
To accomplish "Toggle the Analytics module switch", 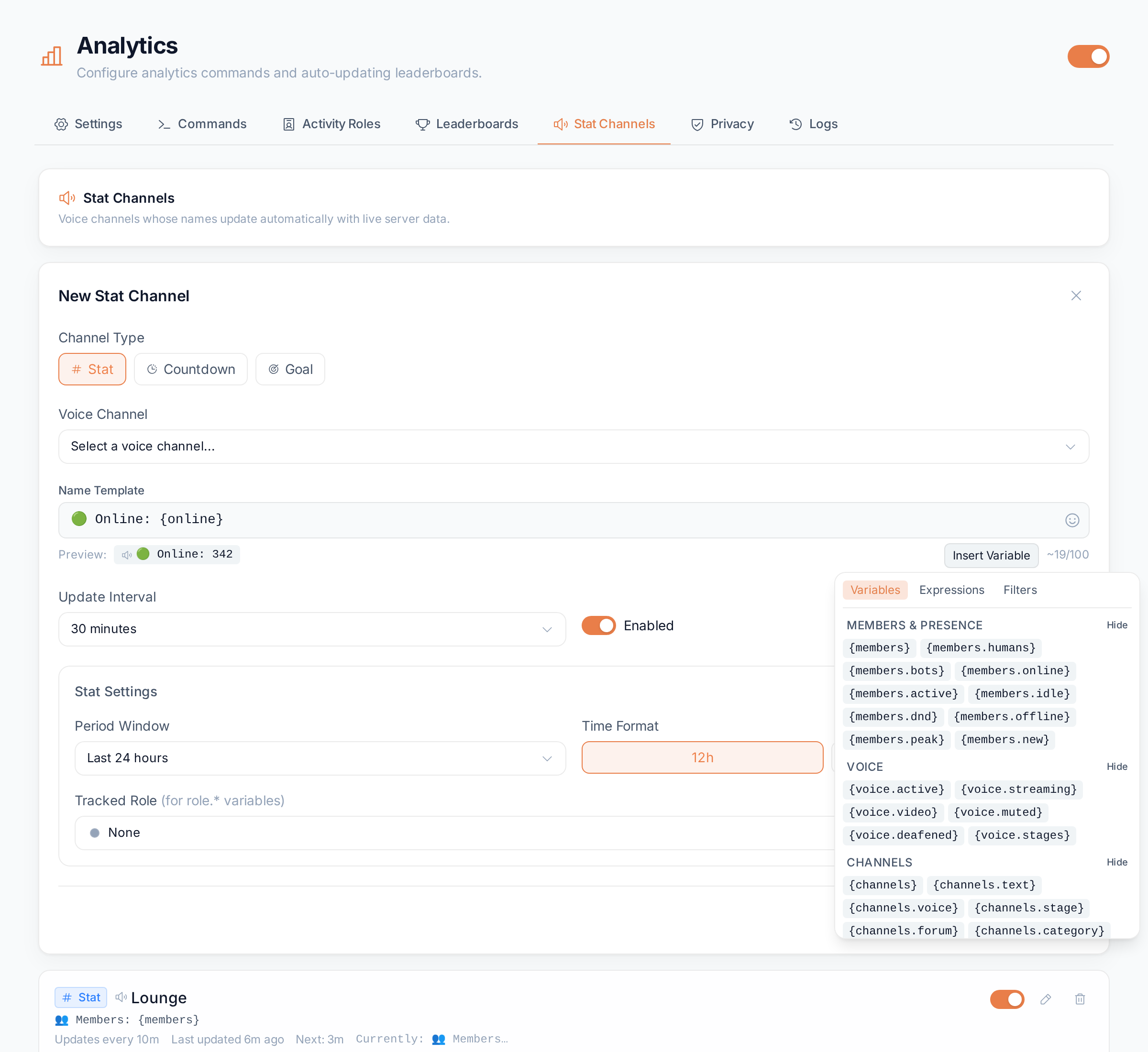I will [1088, 56].
